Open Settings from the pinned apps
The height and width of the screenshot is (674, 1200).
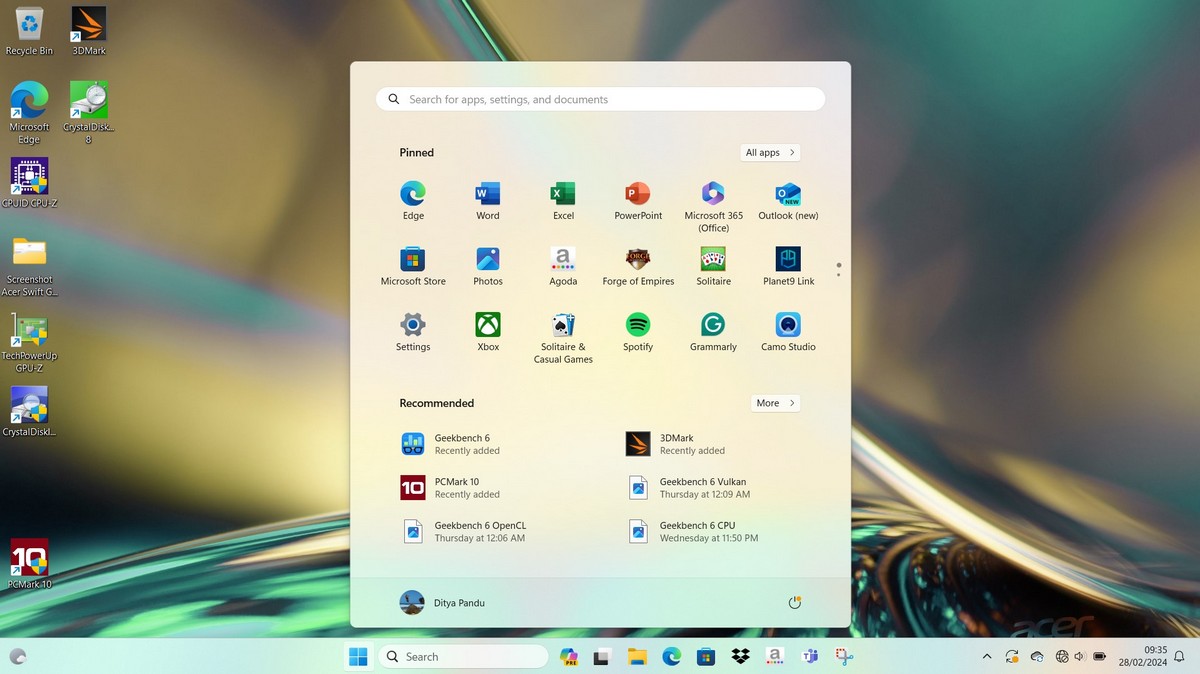(x=413, y=333)
